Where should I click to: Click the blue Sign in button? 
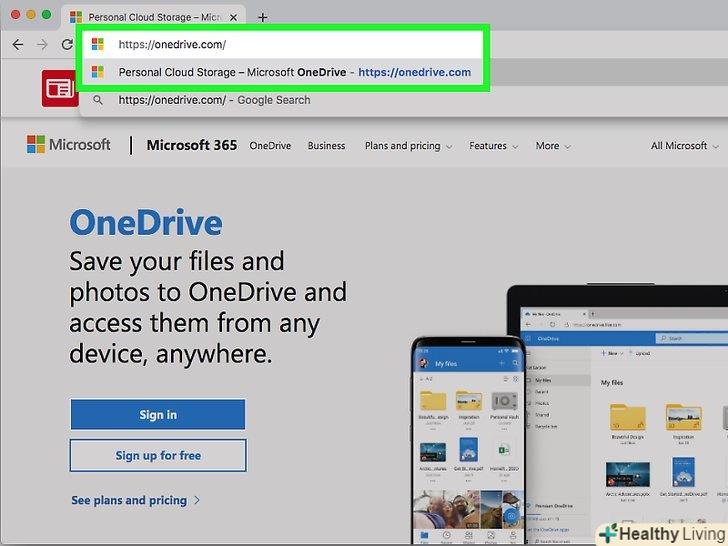[157, 414]
